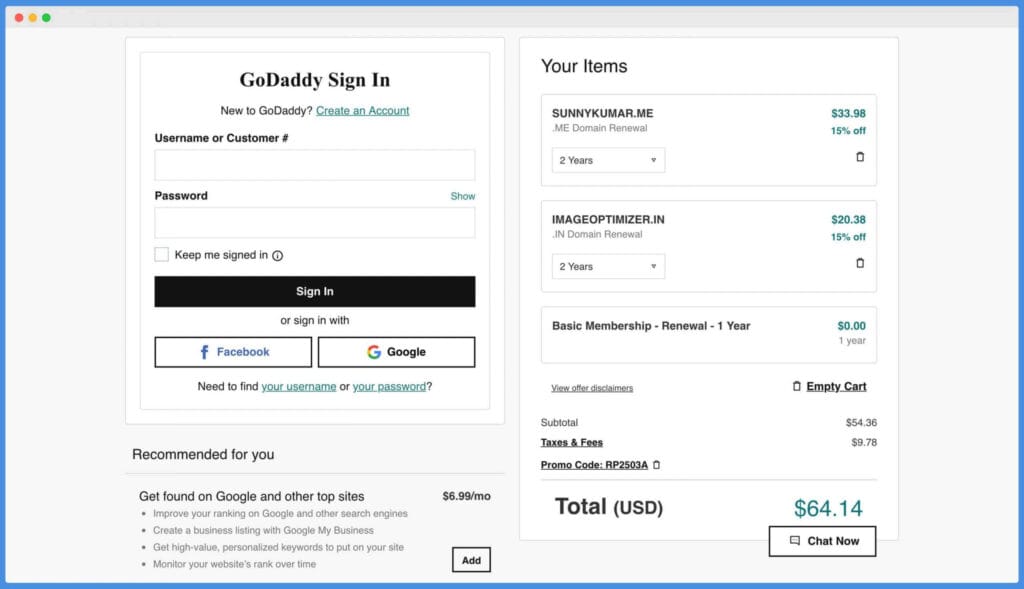The height and width of the screenshot is (589, 1024).
Task: Click the green maximize window button
Action: pyautogui.click(x=46, y=18)
